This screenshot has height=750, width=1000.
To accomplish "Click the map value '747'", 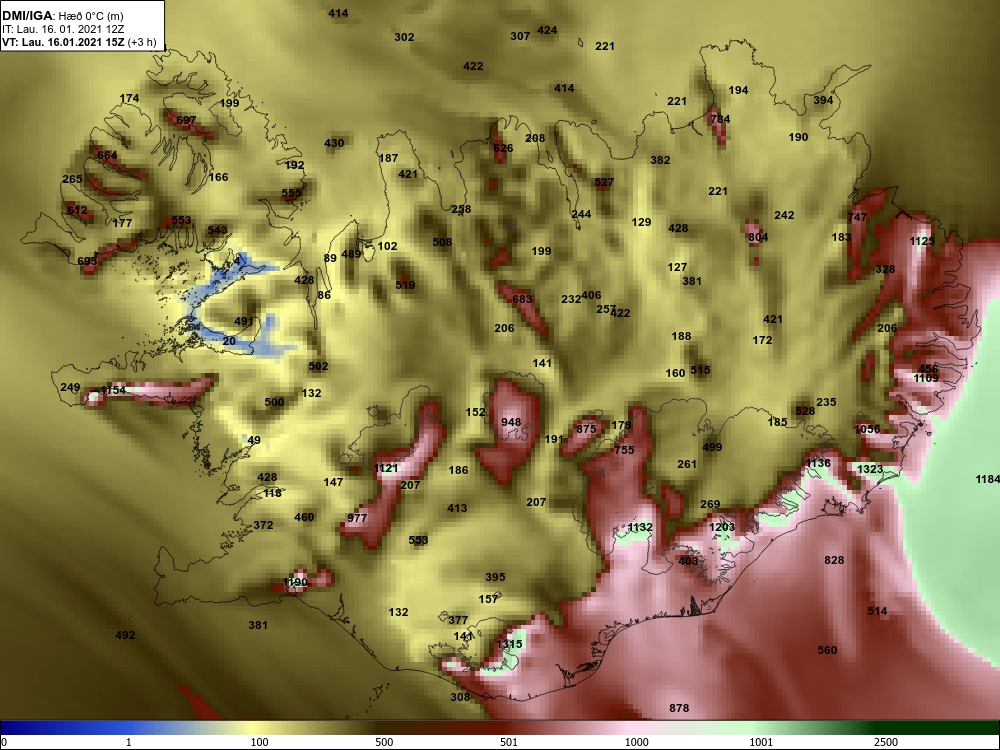I will 858,217.
